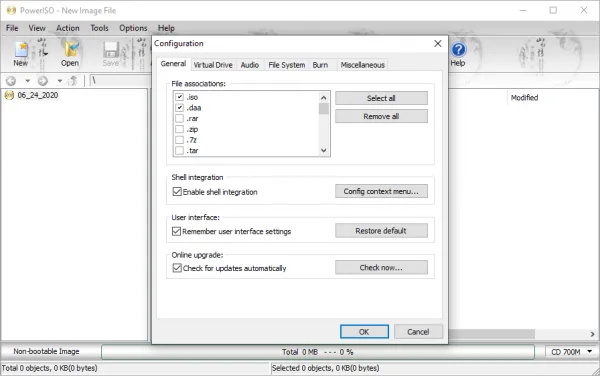
Task: Click the Selected 0 objects status text
Action: (325, 368)
